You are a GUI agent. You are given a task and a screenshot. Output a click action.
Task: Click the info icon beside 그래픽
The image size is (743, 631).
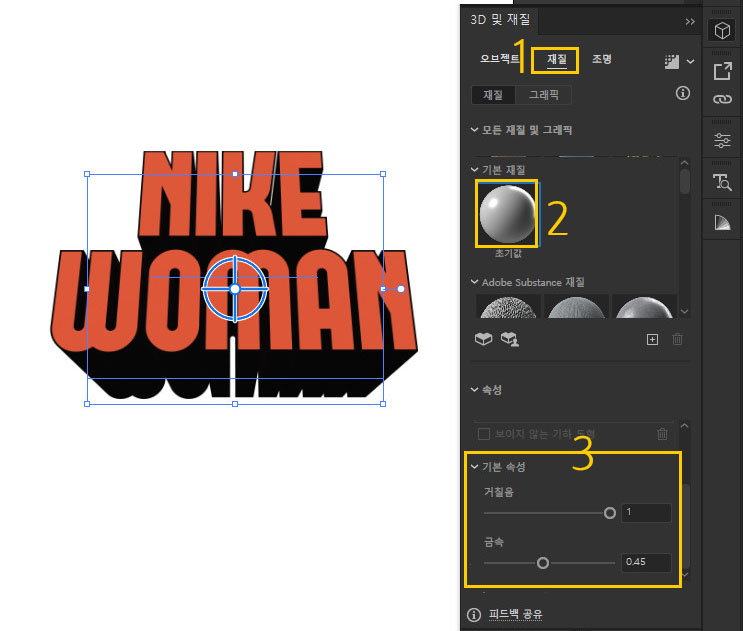(x=682, y=93)
